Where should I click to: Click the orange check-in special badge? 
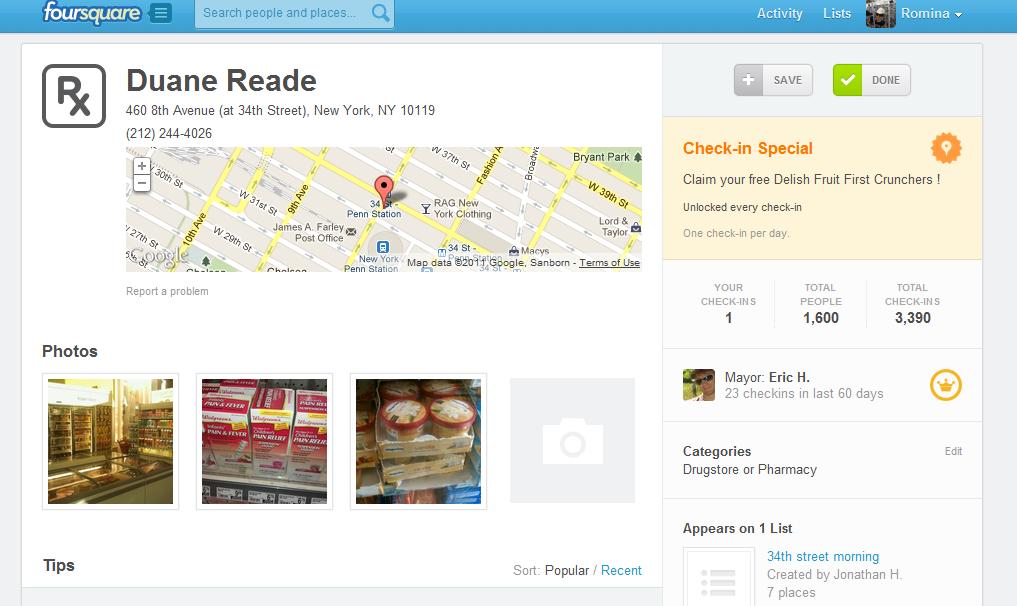coord(946,148)
